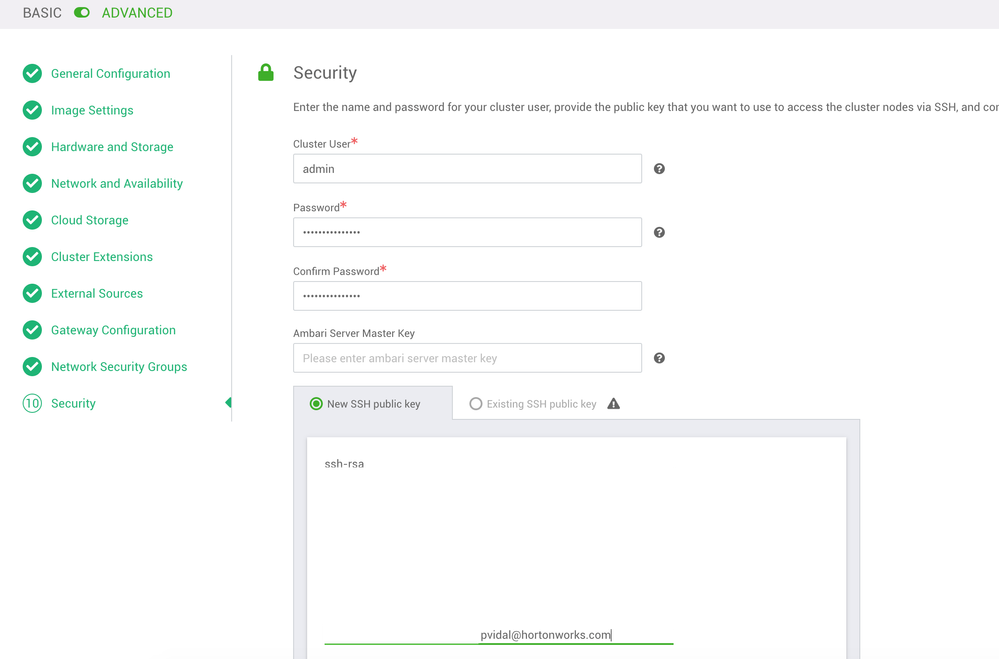Go to Network and Availability section
Screen dimensions: 999x659
(x=116, y=183)
